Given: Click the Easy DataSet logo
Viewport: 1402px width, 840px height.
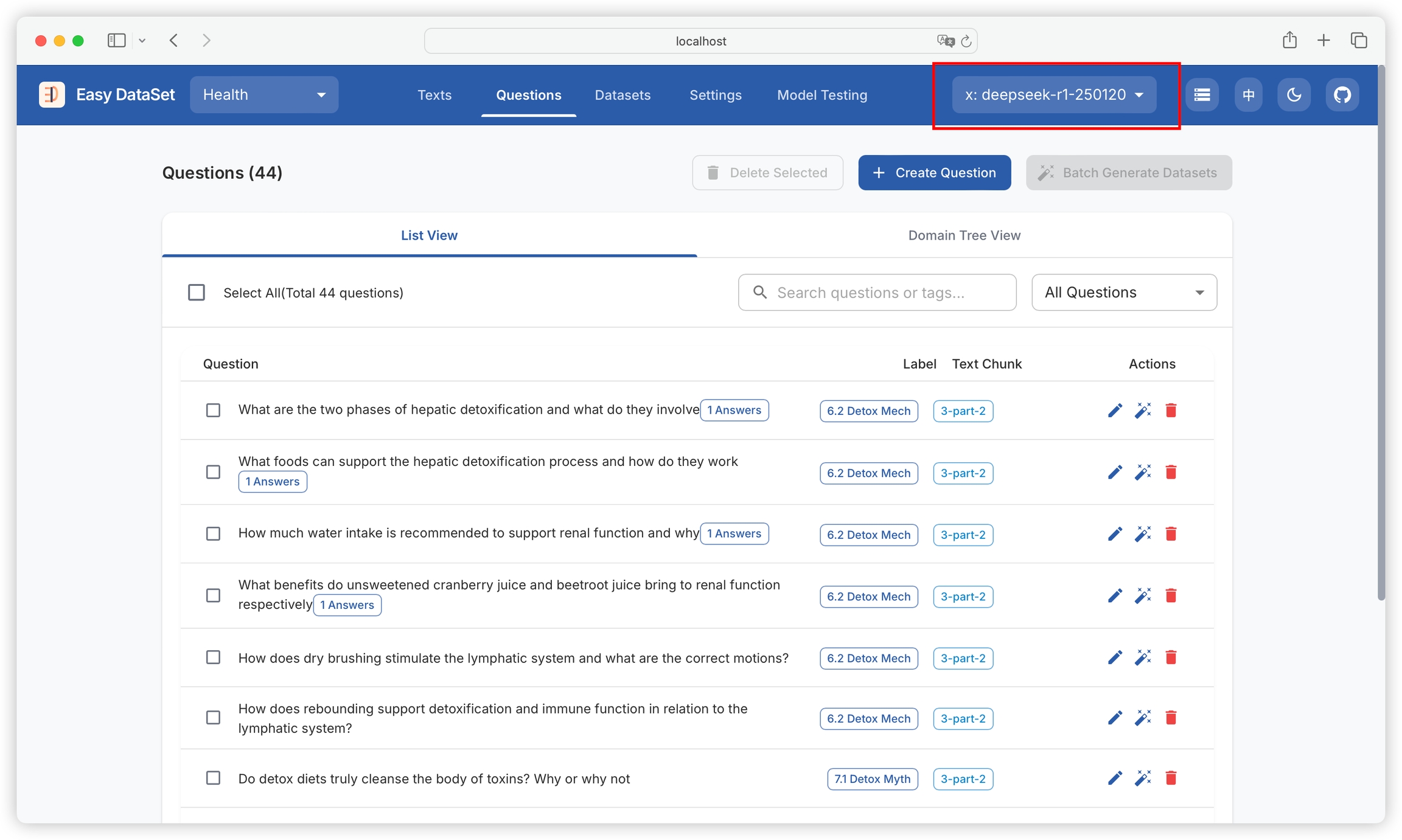Looking at the screenshot, I should 52,95.
